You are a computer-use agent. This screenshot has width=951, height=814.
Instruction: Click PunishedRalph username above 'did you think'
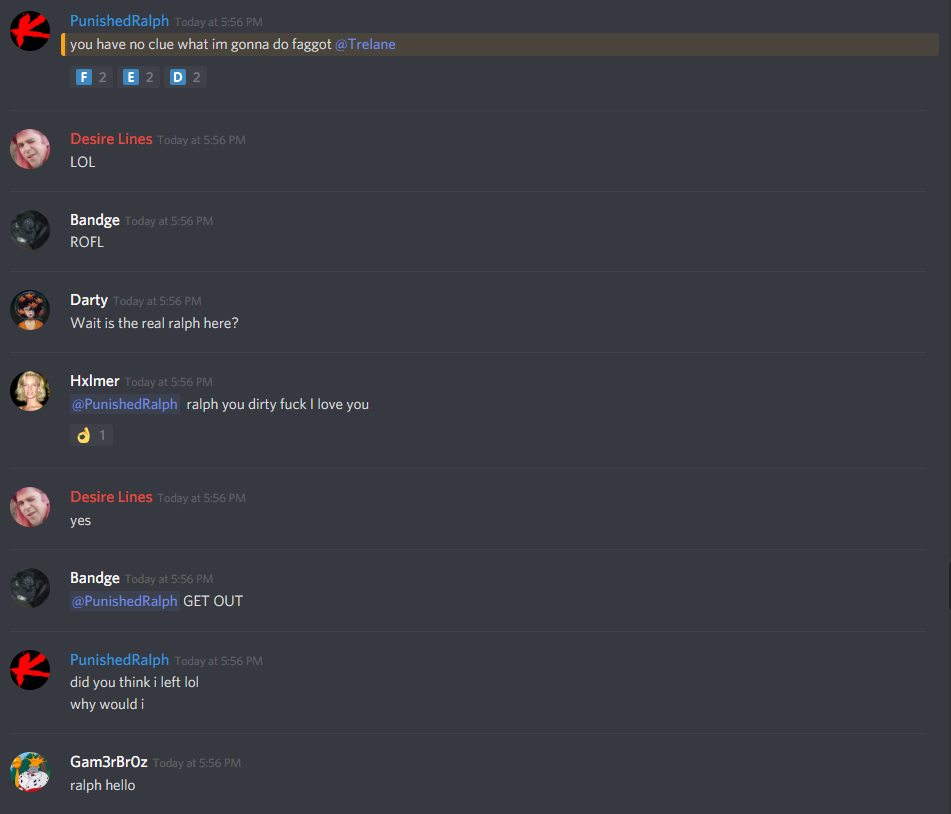coord(119,660)
